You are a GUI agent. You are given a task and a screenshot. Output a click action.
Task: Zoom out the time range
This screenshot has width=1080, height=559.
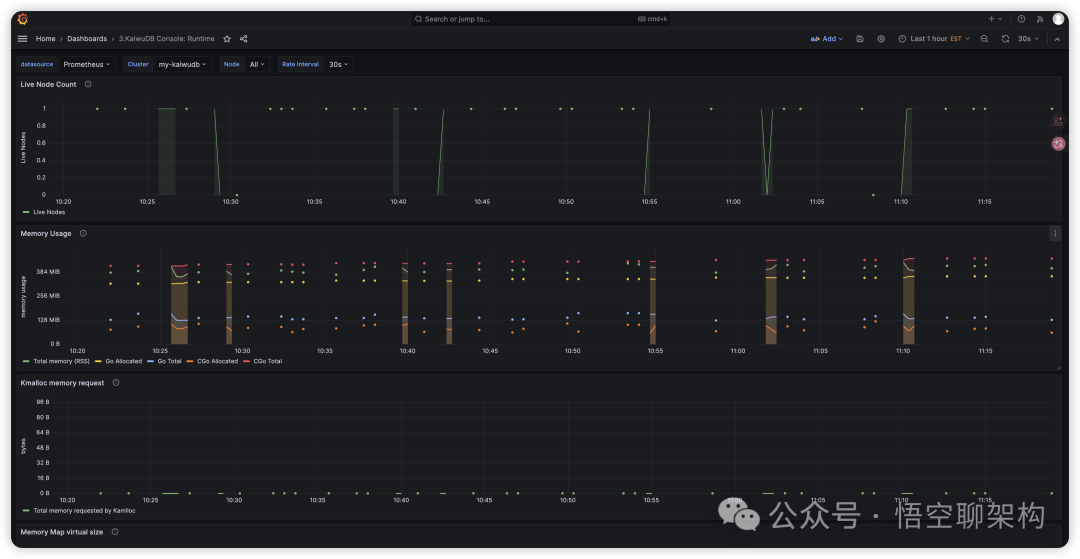pos(984,39)
